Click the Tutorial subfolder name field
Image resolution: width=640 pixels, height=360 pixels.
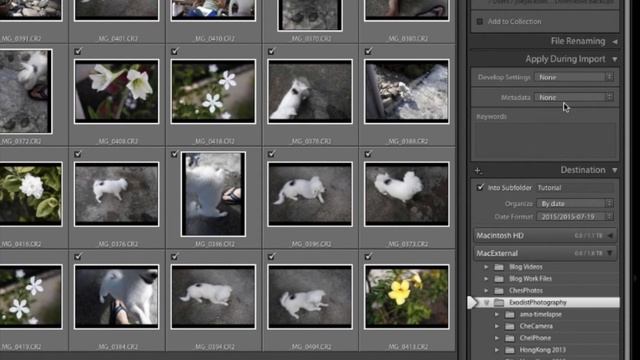pos(575,188)
